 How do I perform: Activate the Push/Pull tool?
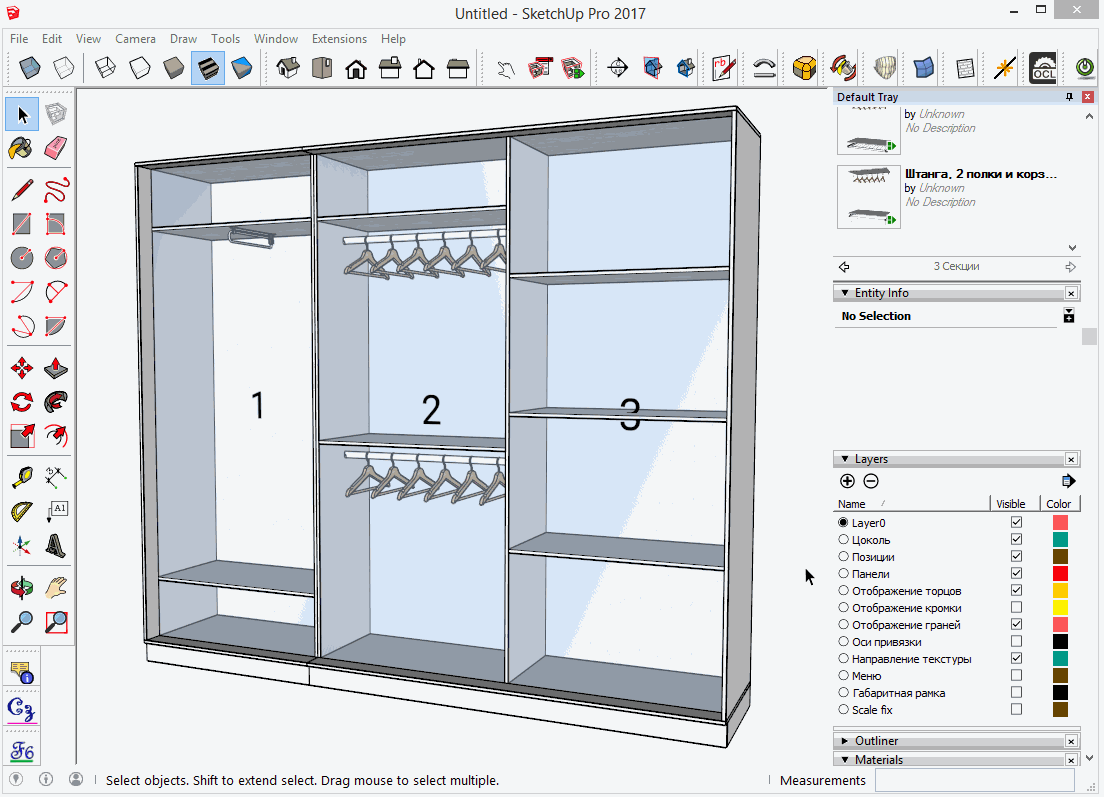click(56, 368)
